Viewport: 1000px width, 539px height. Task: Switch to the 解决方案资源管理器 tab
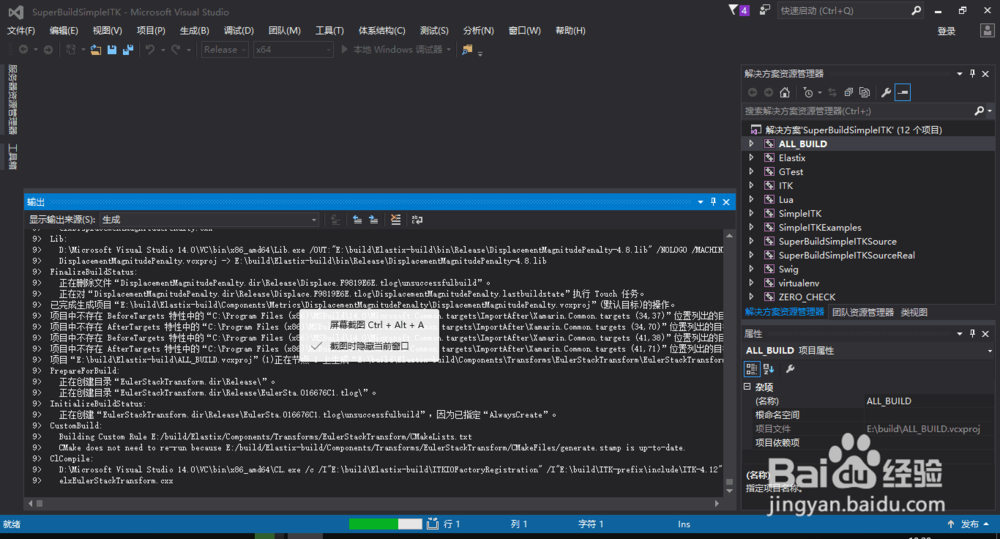tap(784, 313)
